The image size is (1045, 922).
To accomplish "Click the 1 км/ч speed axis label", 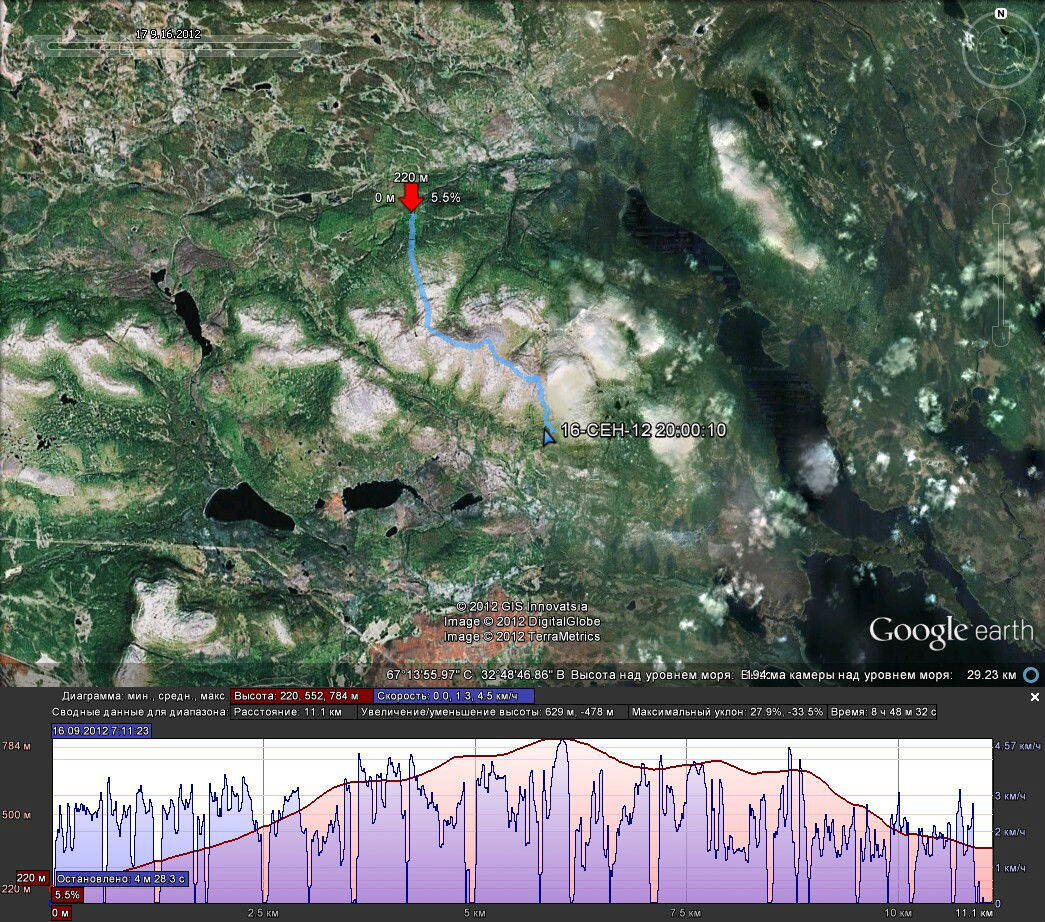I will 1010,868.
